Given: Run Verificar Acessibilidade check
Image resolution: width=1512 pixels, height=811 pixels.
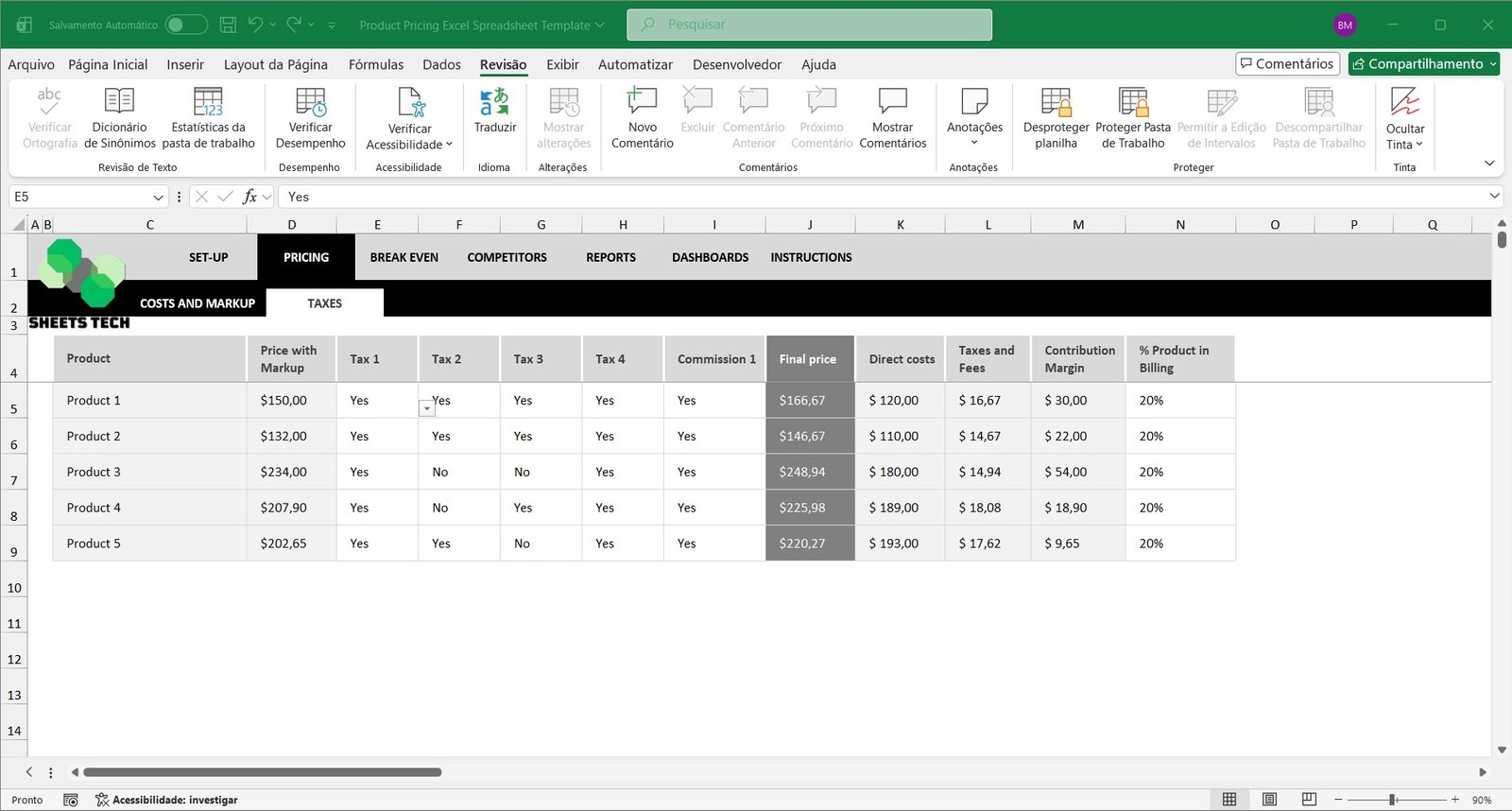Looking at the screenshot, I should click(409, 117).
